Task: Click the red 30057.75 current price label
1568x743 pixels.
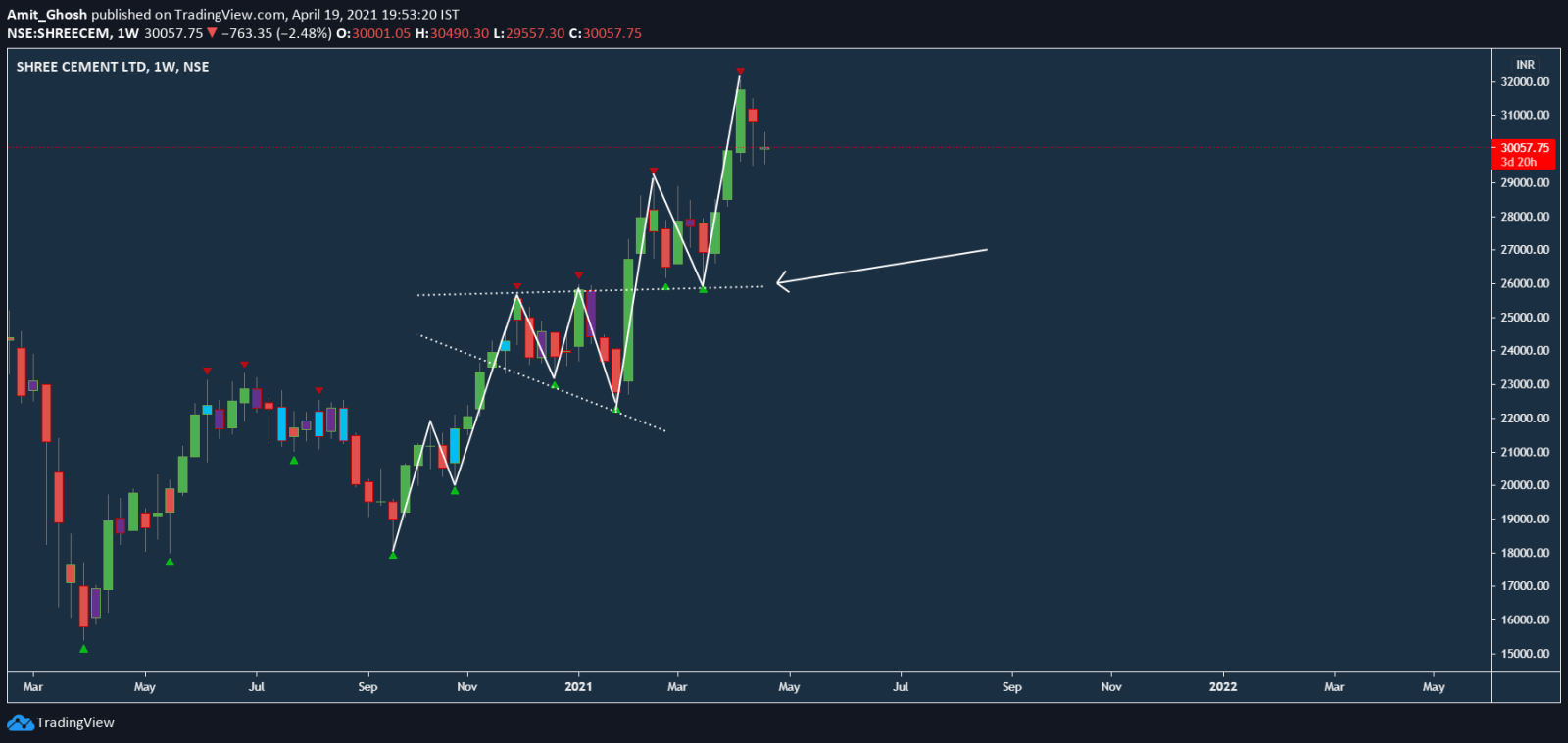Action: coord(1524,154)
